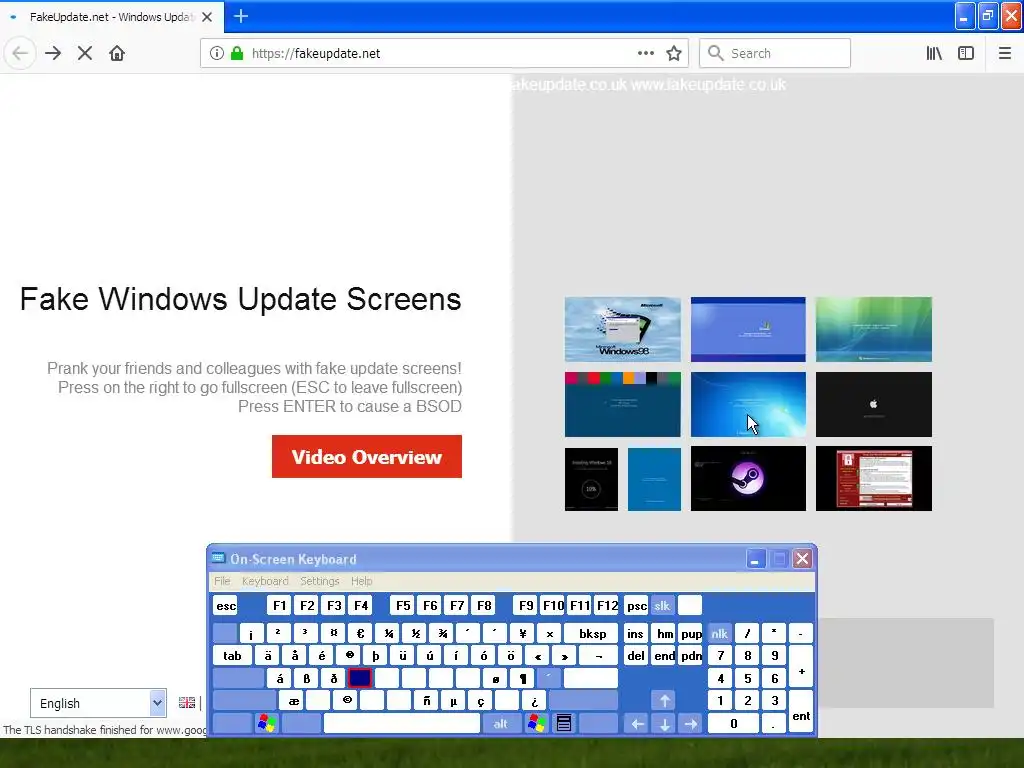Minimize the On-Screen Keyboard window
Viewport: 1024px width, 768px height.
[756, 559]
